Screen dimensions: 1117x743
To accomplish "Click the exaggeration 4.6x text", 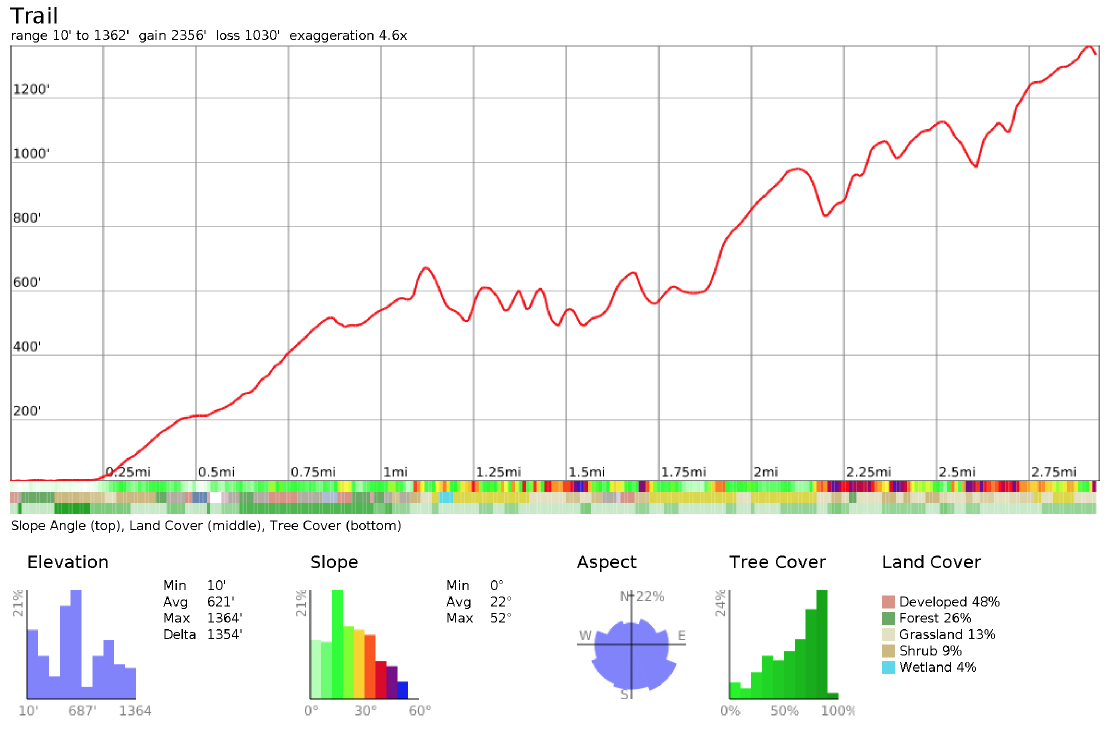I will coord(348,35).
